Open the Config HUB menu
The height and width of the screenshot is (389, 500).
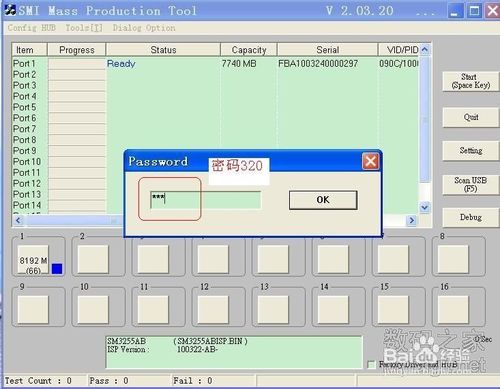(x=32, y=28)
